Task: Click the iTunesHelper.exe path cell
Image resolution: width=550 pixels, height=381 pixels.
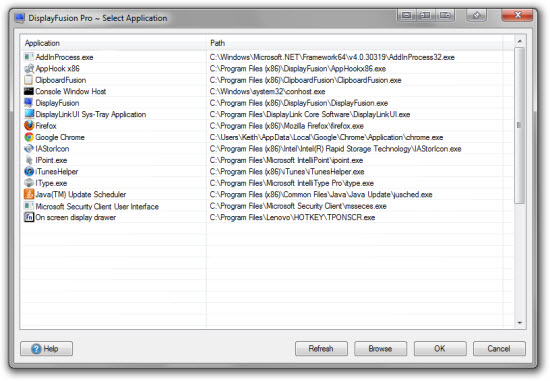Action: pos(287,172)
